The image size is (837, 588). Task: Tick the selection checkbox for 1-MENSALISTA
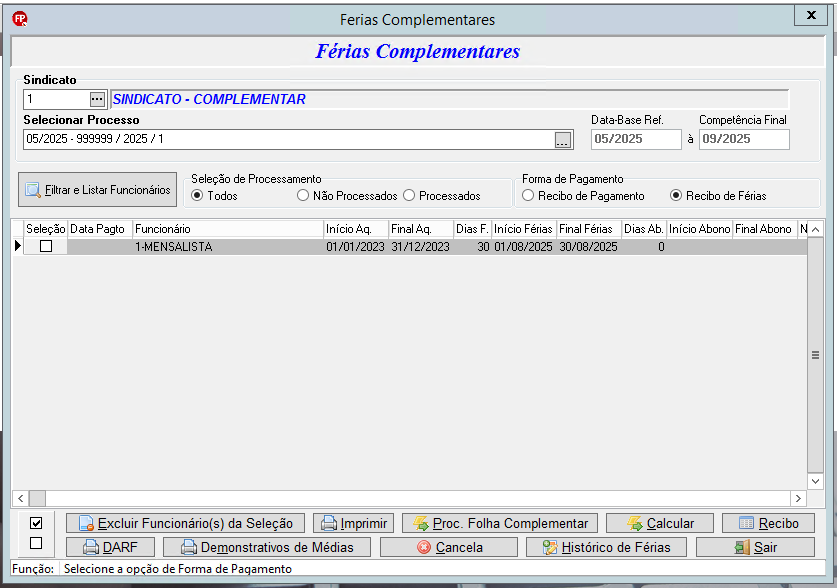(x=46, y=247)
